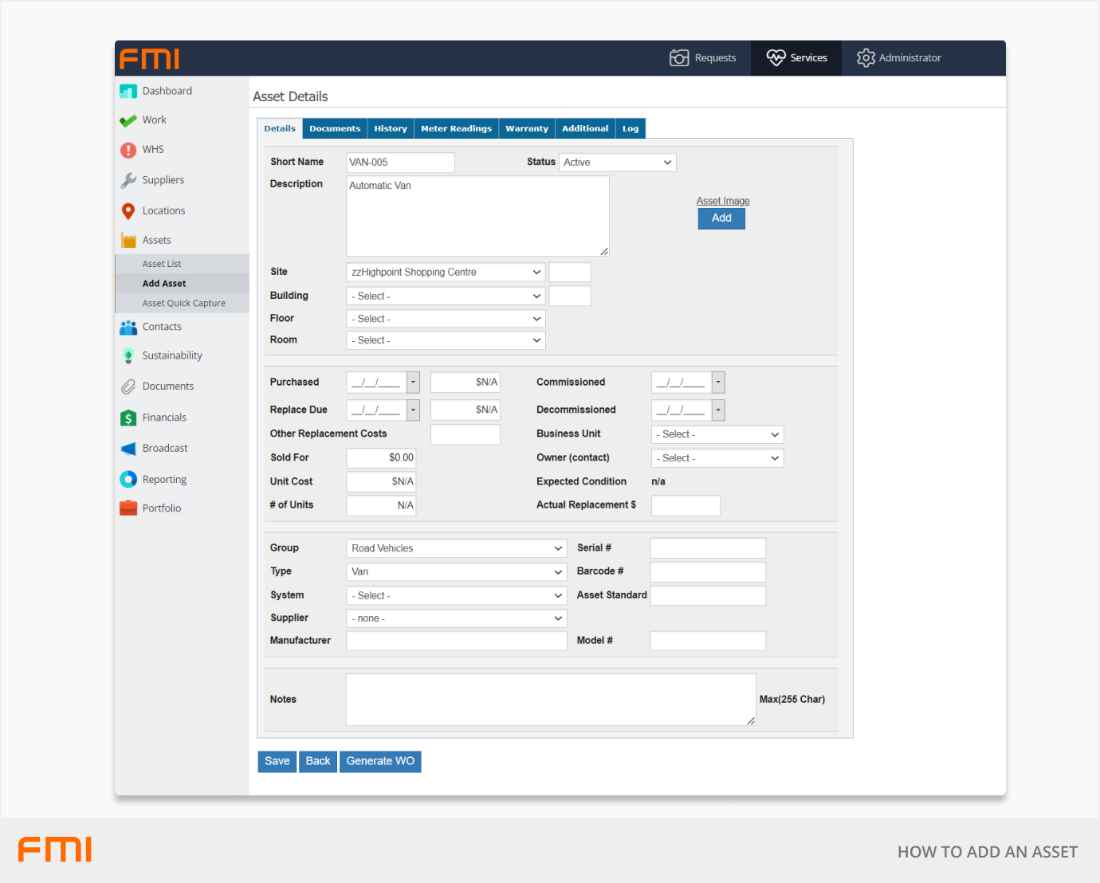Viewport: 1100px width, 883px height.
Task: Open Suppliers wrench icon
Action: point(128,181)
